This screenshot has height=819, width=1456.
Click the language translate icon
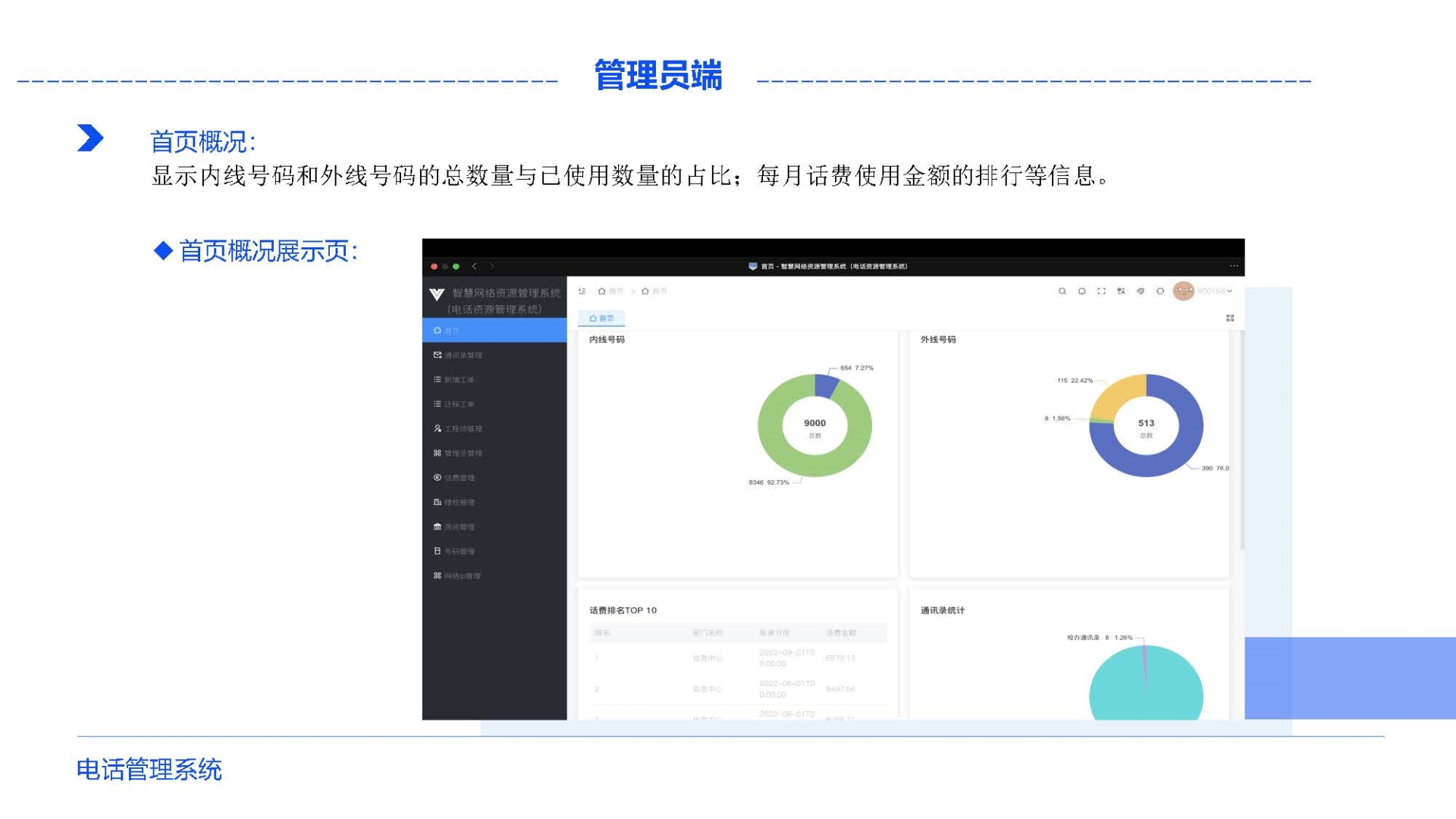[x=1121, y=291]
